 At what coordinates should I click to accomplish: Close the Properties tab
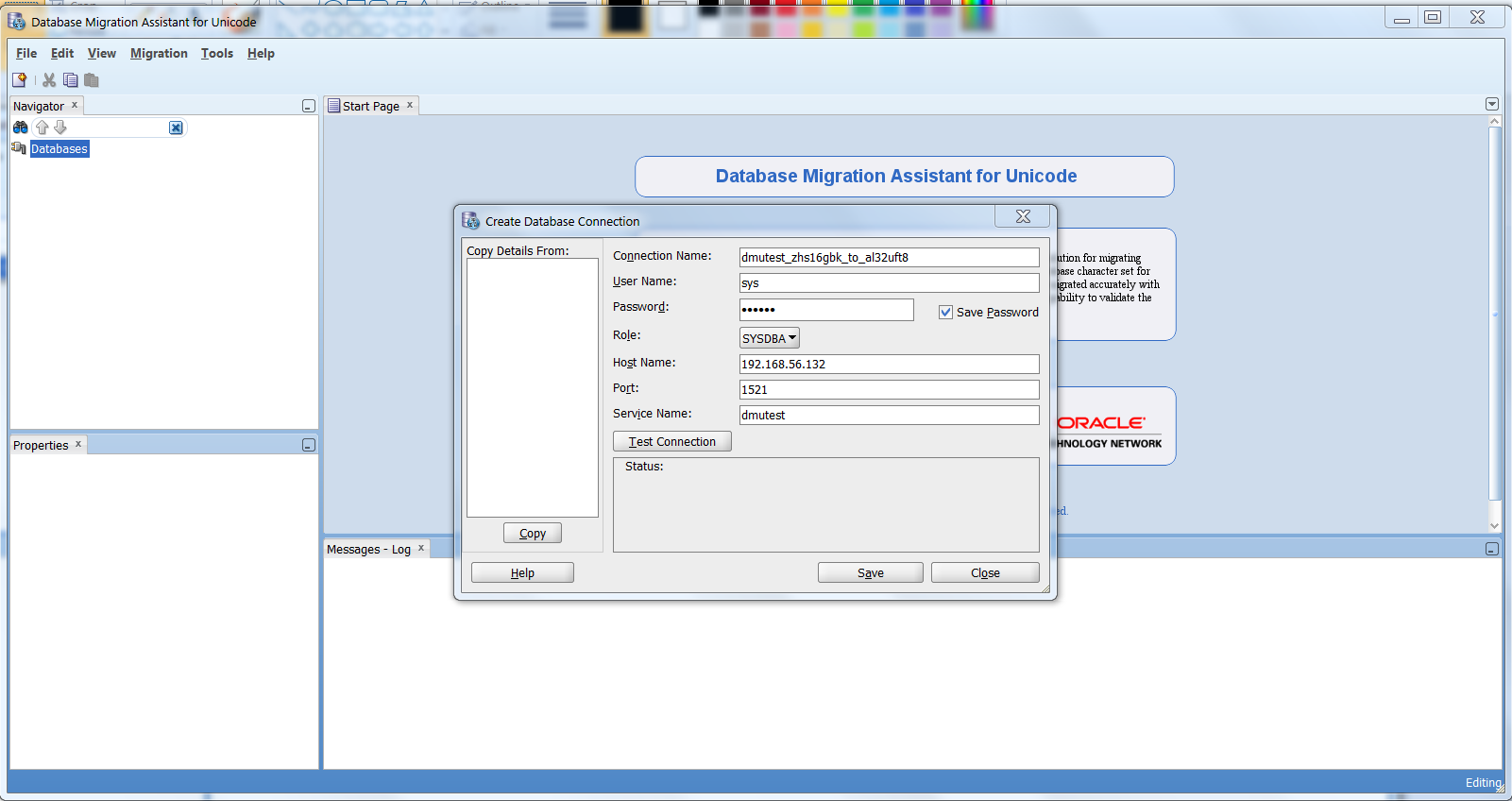(78, 444)
